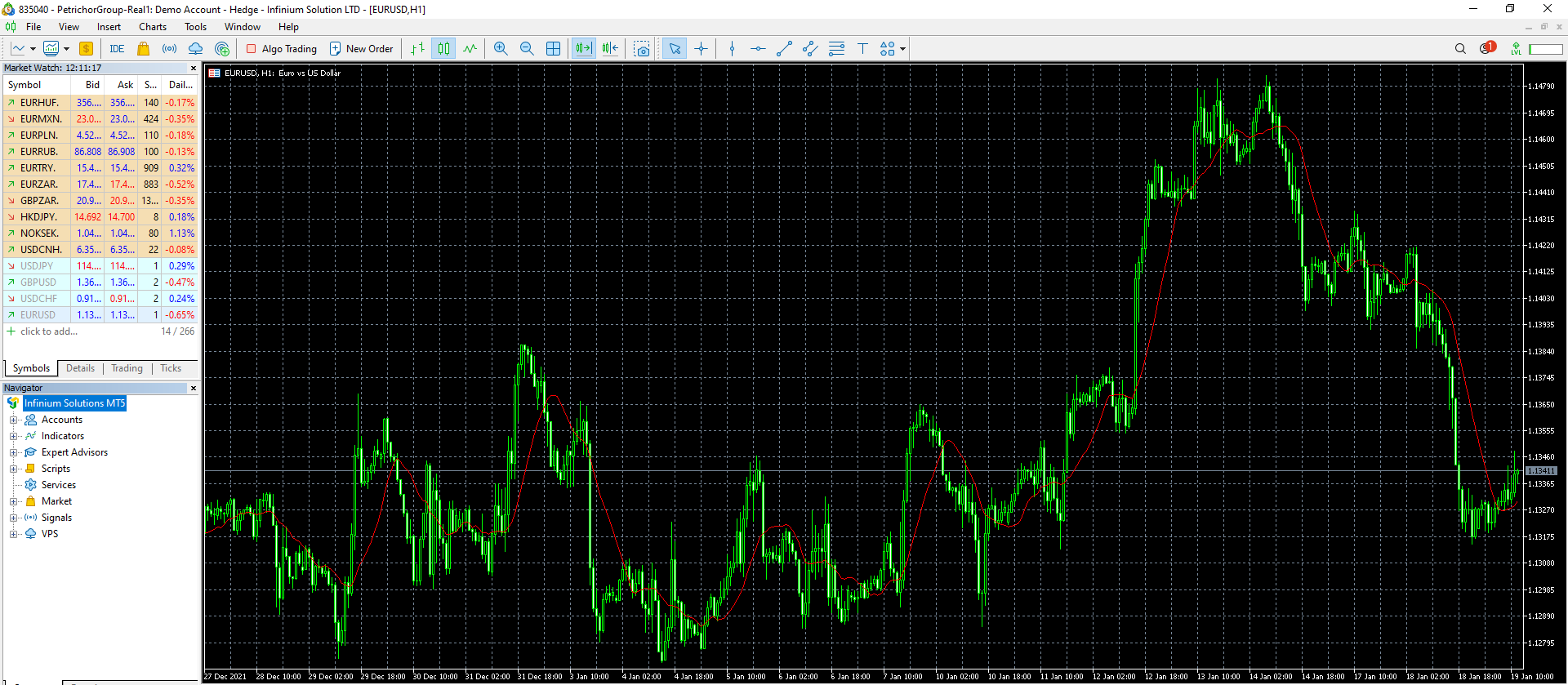
Task: Zoom out of the chart
Action: [x=527, y=49]
